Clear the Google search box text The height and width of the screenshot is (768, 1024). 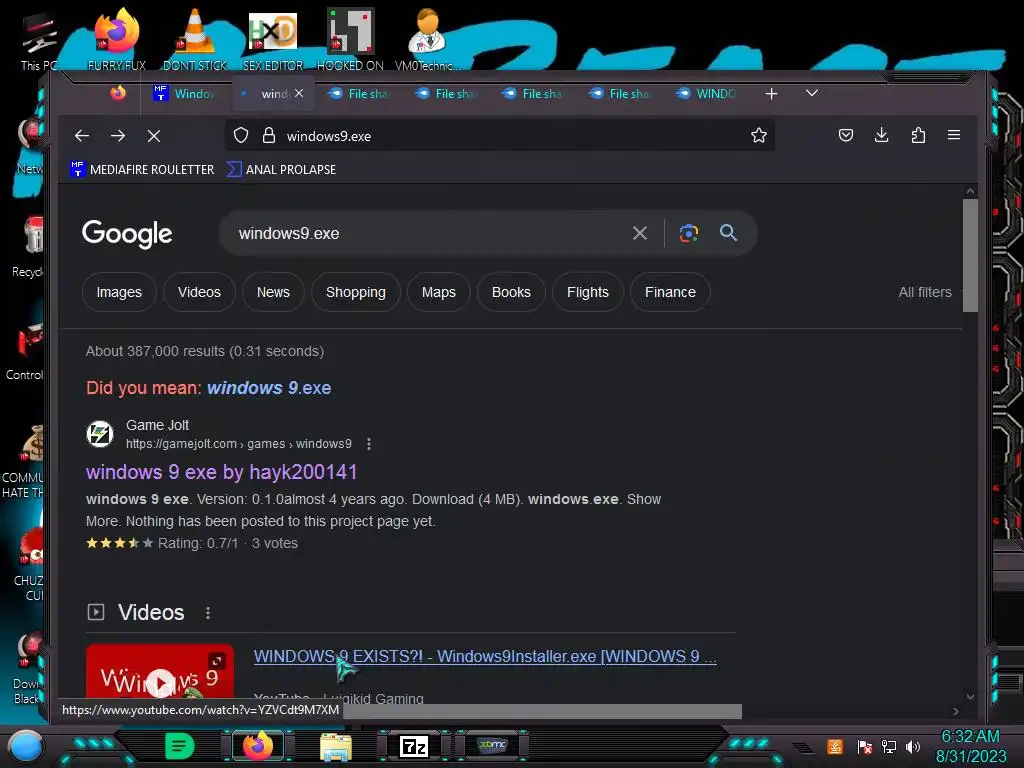coord(640,233)
